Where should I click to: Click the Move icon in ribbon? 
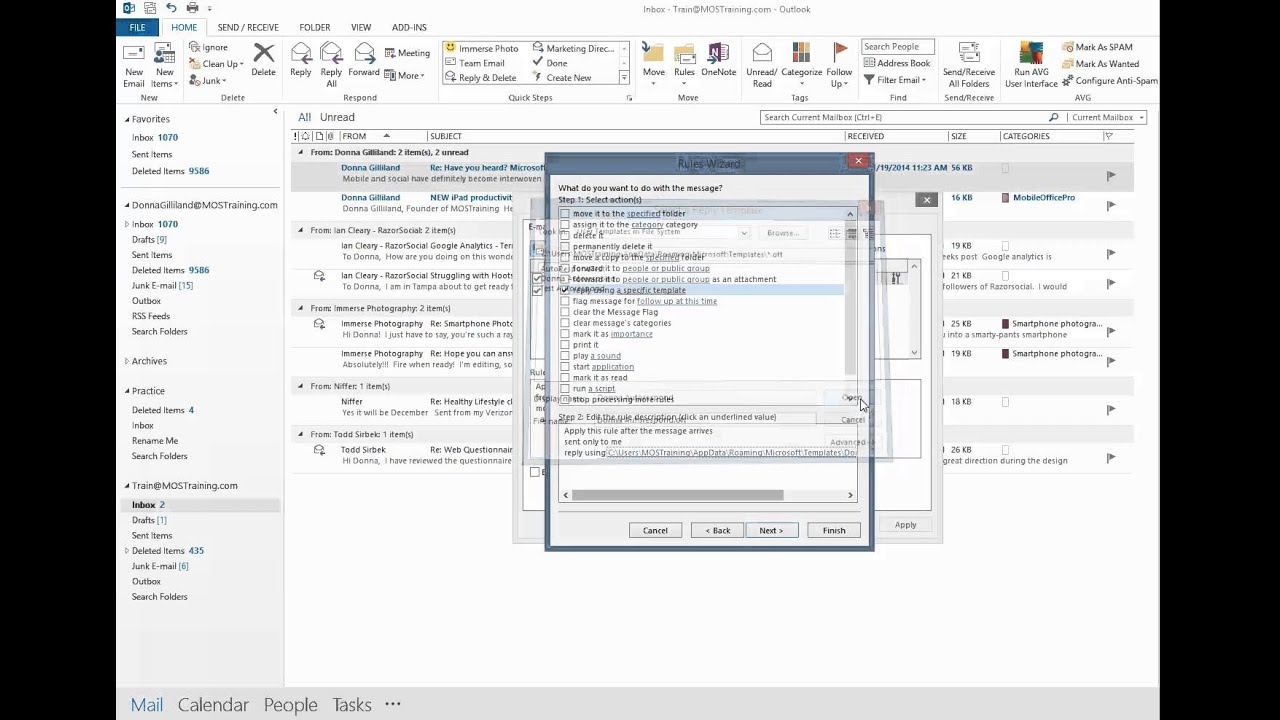tap(653, 62)
